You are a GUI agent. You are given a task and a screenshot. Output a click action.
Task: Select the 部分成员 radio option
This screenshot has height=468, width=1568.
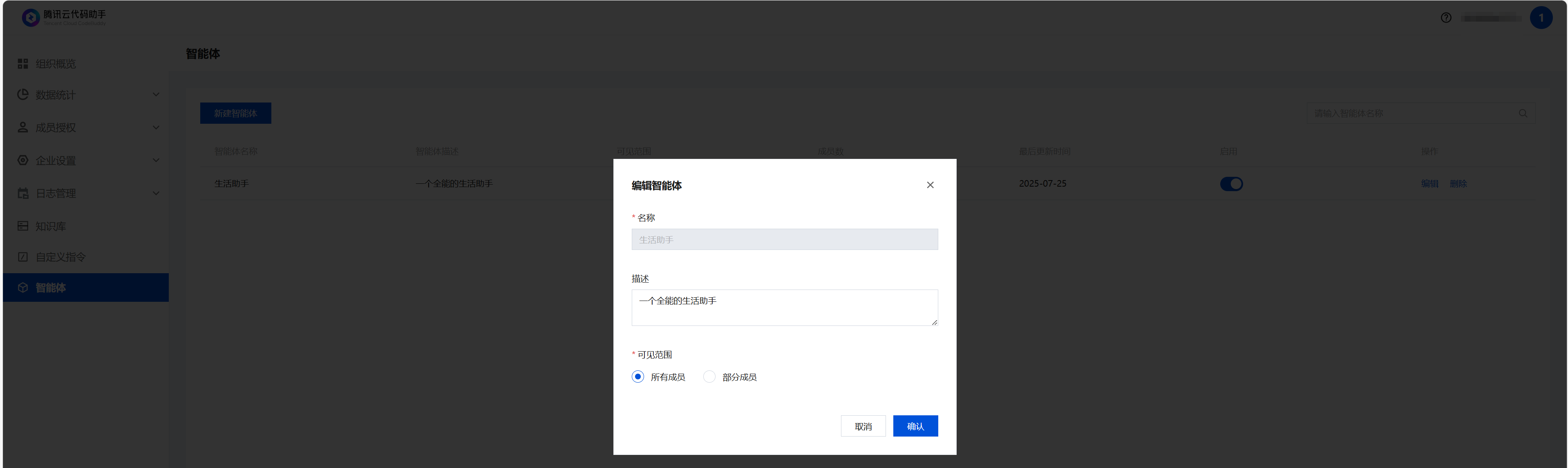[x=709, y=377]
